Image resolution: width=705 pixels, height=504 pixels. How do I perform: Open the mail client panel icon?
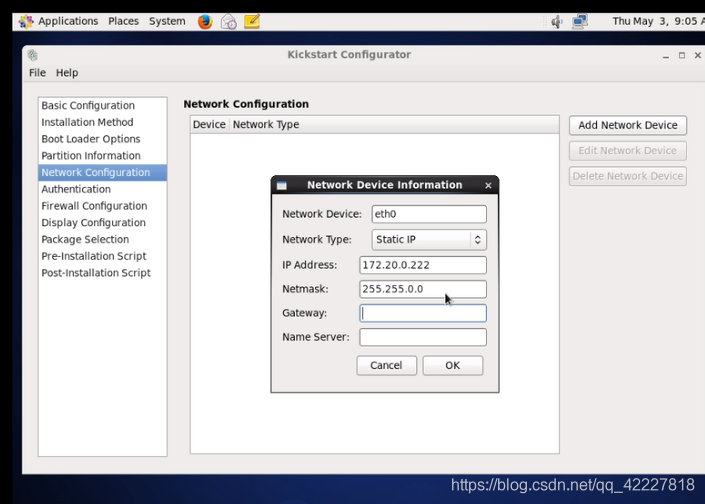tap(229, 21)
